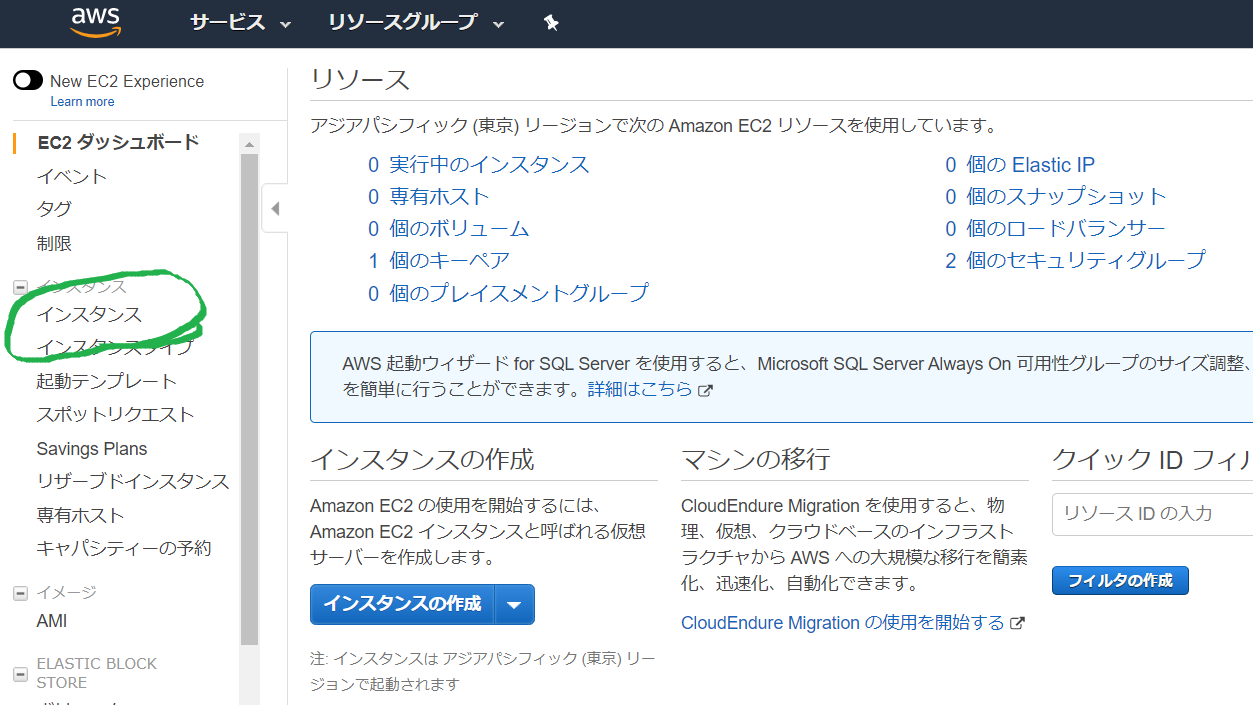Click 1 個のキーペア link
Viewport: 1253px width, 705px height.
click(439, 260)
